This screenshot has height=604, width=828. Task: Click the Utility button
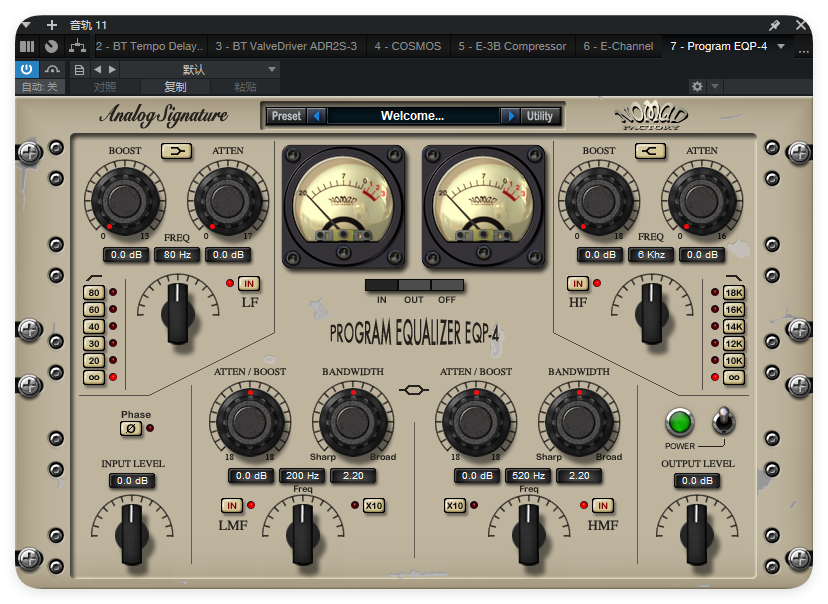[539, 116]
